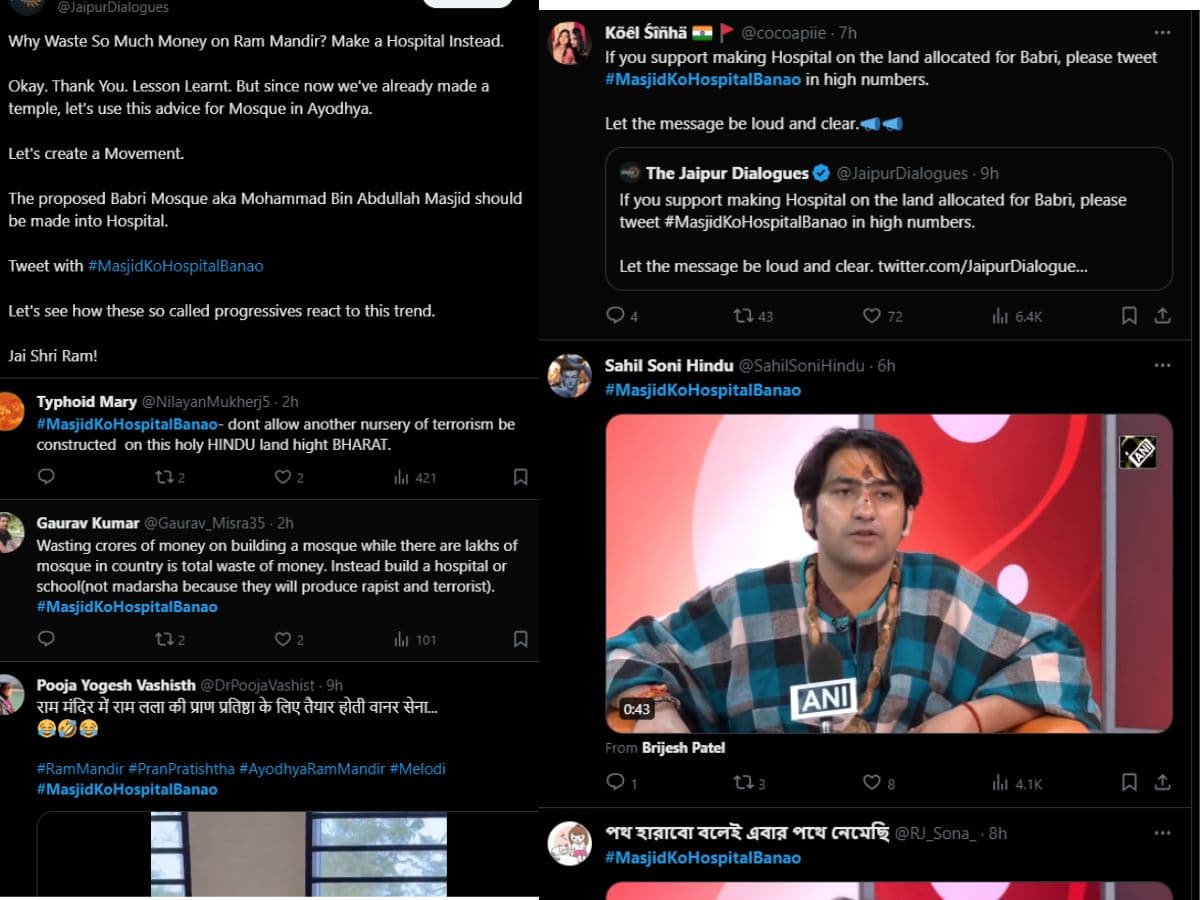Open more options on Koel Sinha's tweet

[x=1162, y=33]
